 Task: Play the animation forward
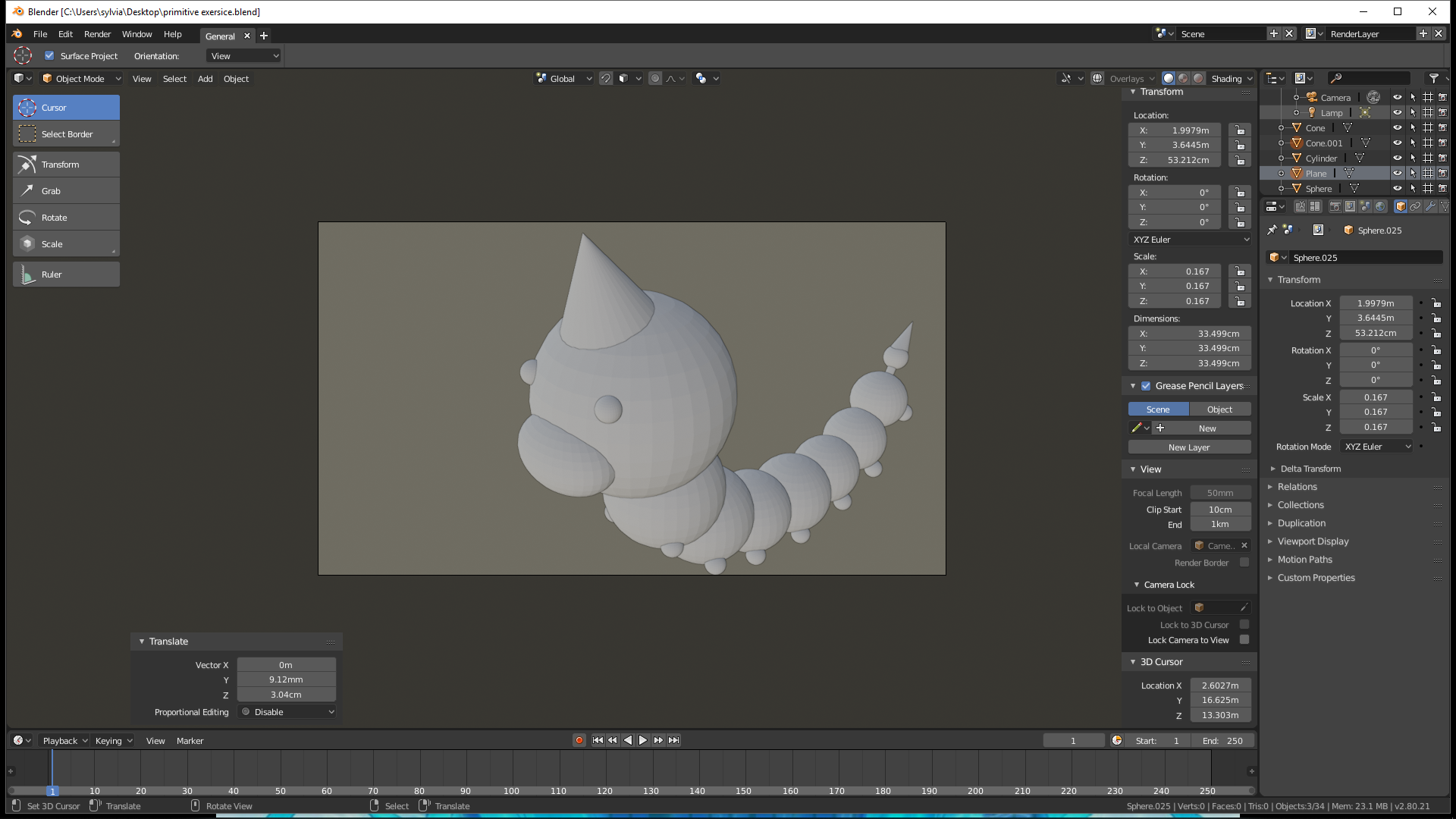click(643, 740)
